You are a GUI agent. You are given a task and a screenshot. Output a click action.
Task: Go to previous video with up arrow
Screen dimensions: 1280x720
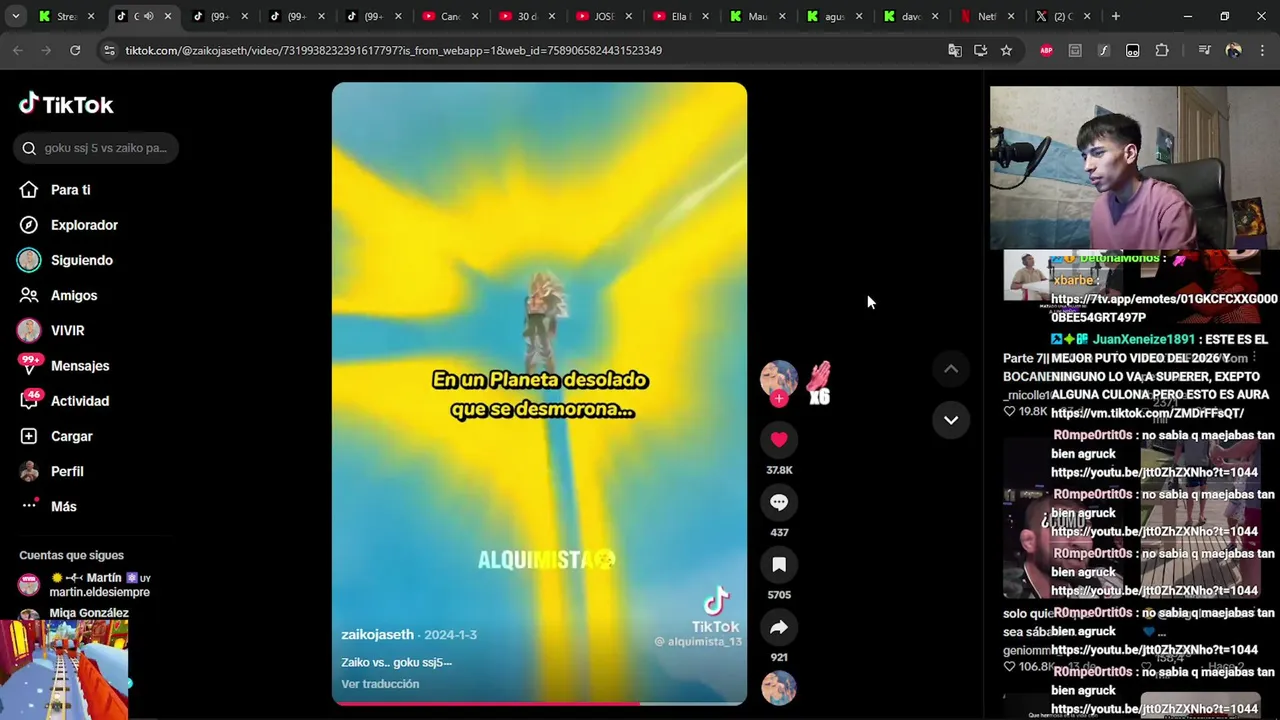[x=951, y=369]
